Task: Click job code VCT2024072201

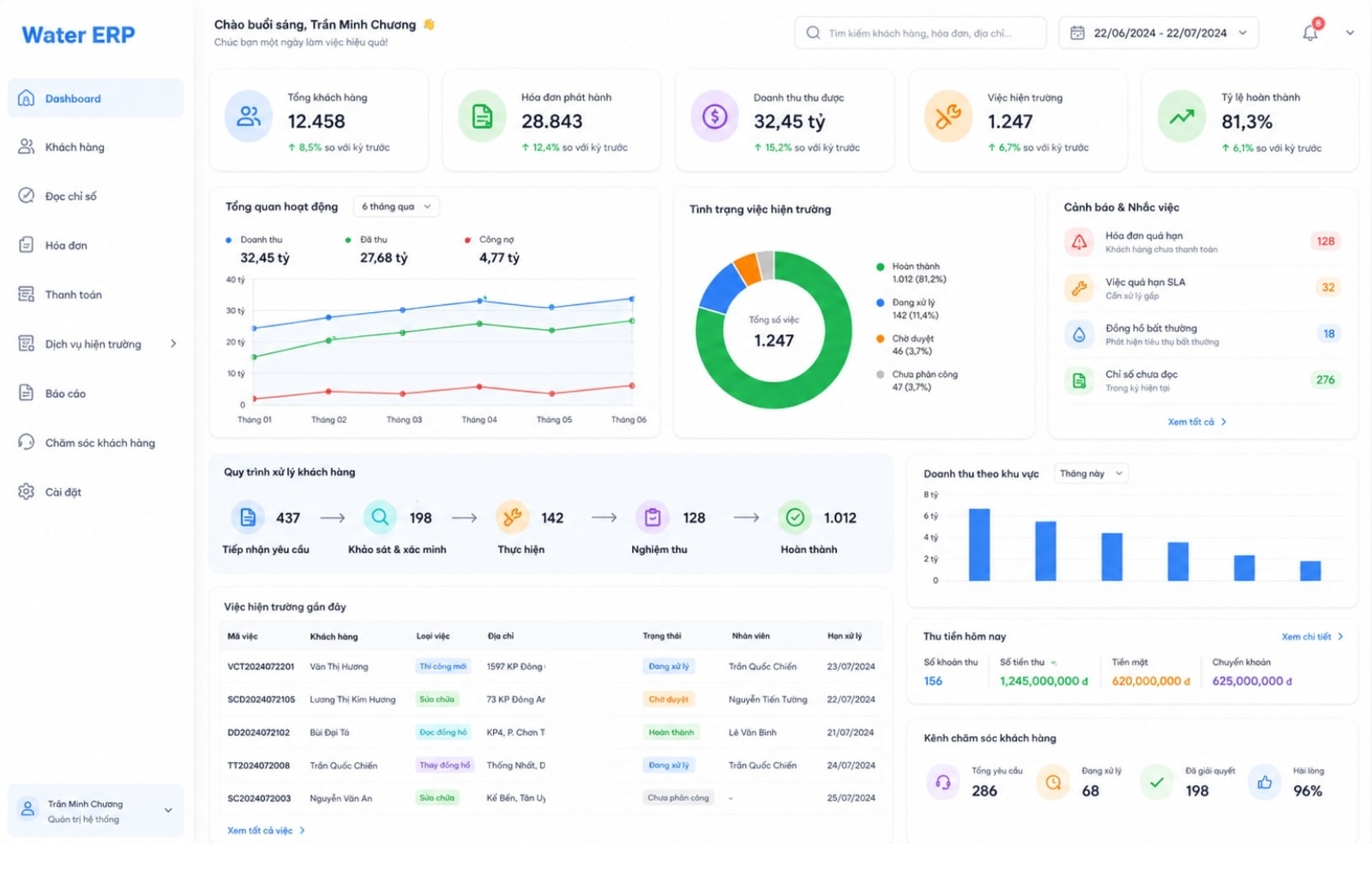Action: pos(261,667)
